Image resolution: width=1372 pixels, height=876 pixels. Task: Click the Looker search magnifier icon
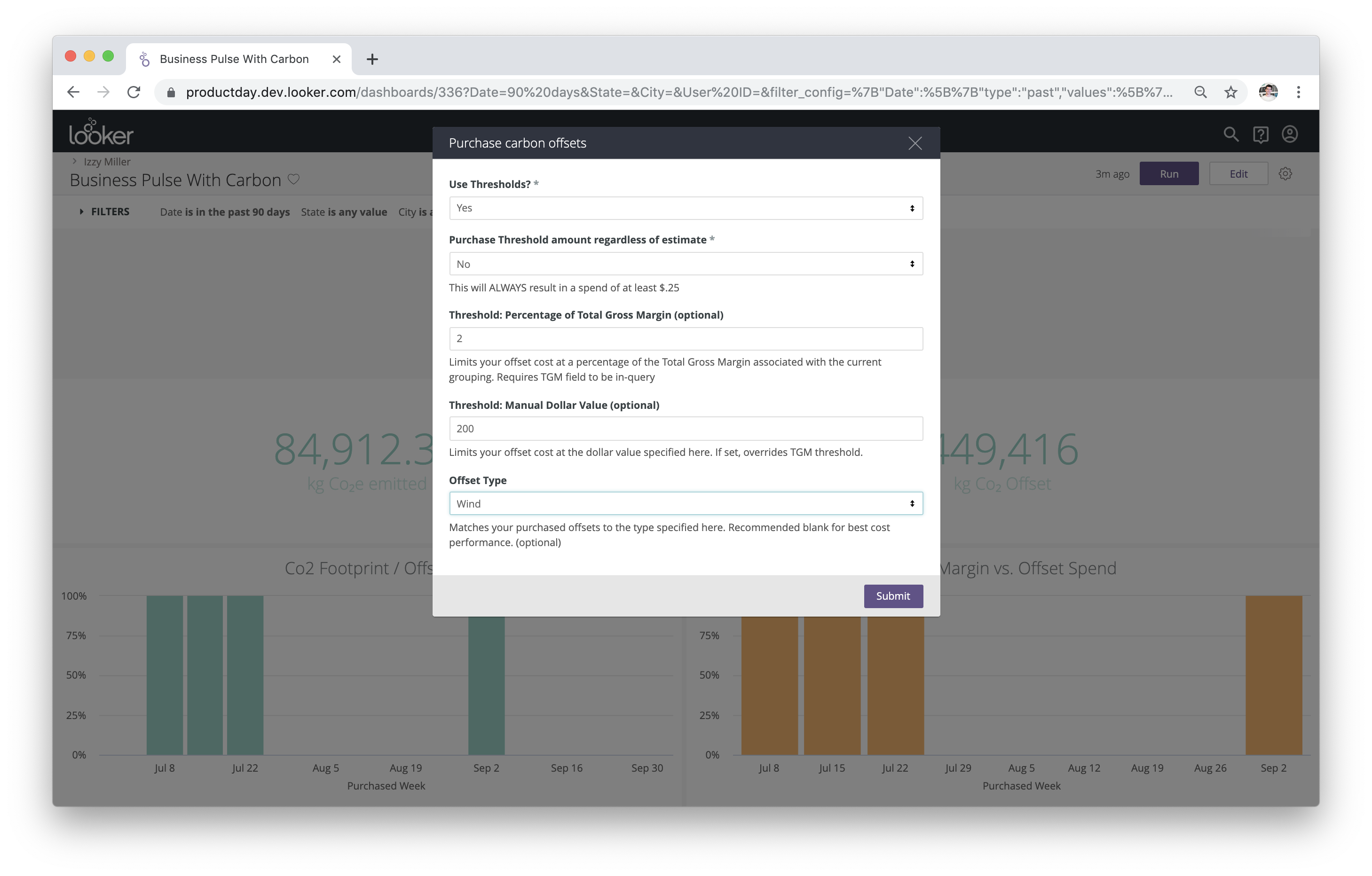point(1230,134)
